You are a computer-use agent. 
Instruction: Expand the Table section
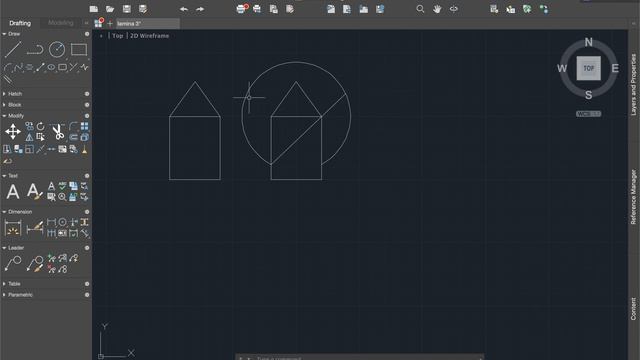[4, 284]
